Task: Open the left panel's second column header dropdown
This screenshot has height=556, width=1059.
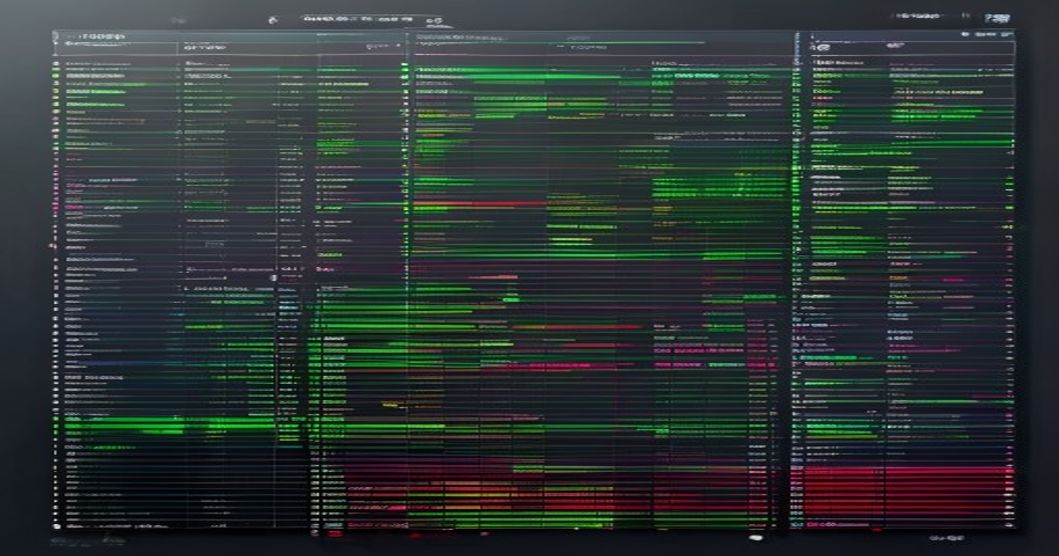Action: [x=205, y=47]
